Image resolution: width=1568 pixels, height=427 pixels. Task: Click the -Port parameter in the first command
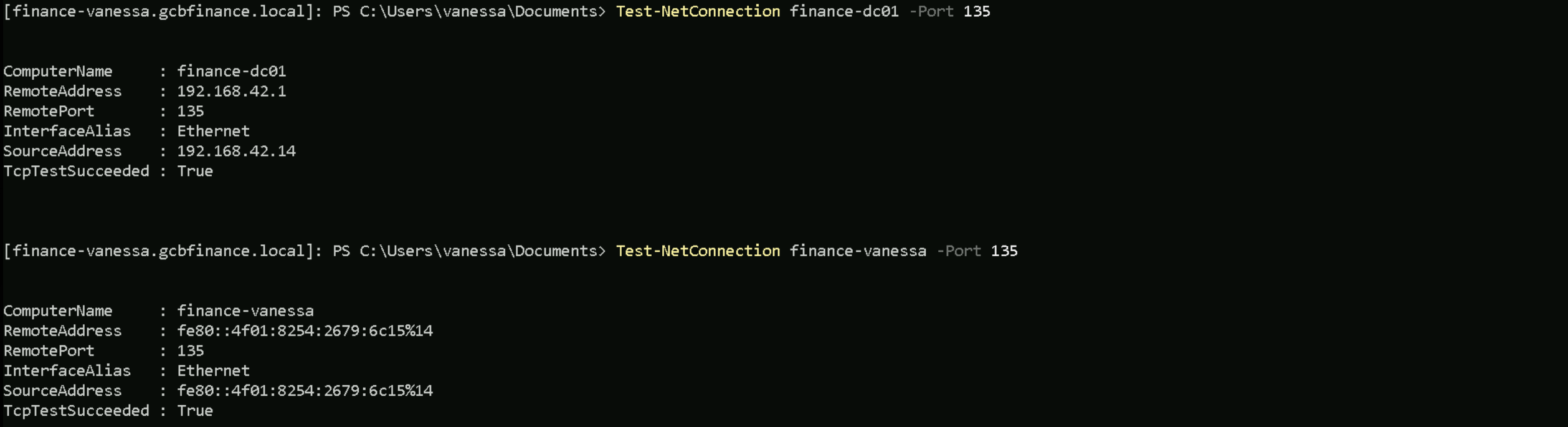[931, 11]
